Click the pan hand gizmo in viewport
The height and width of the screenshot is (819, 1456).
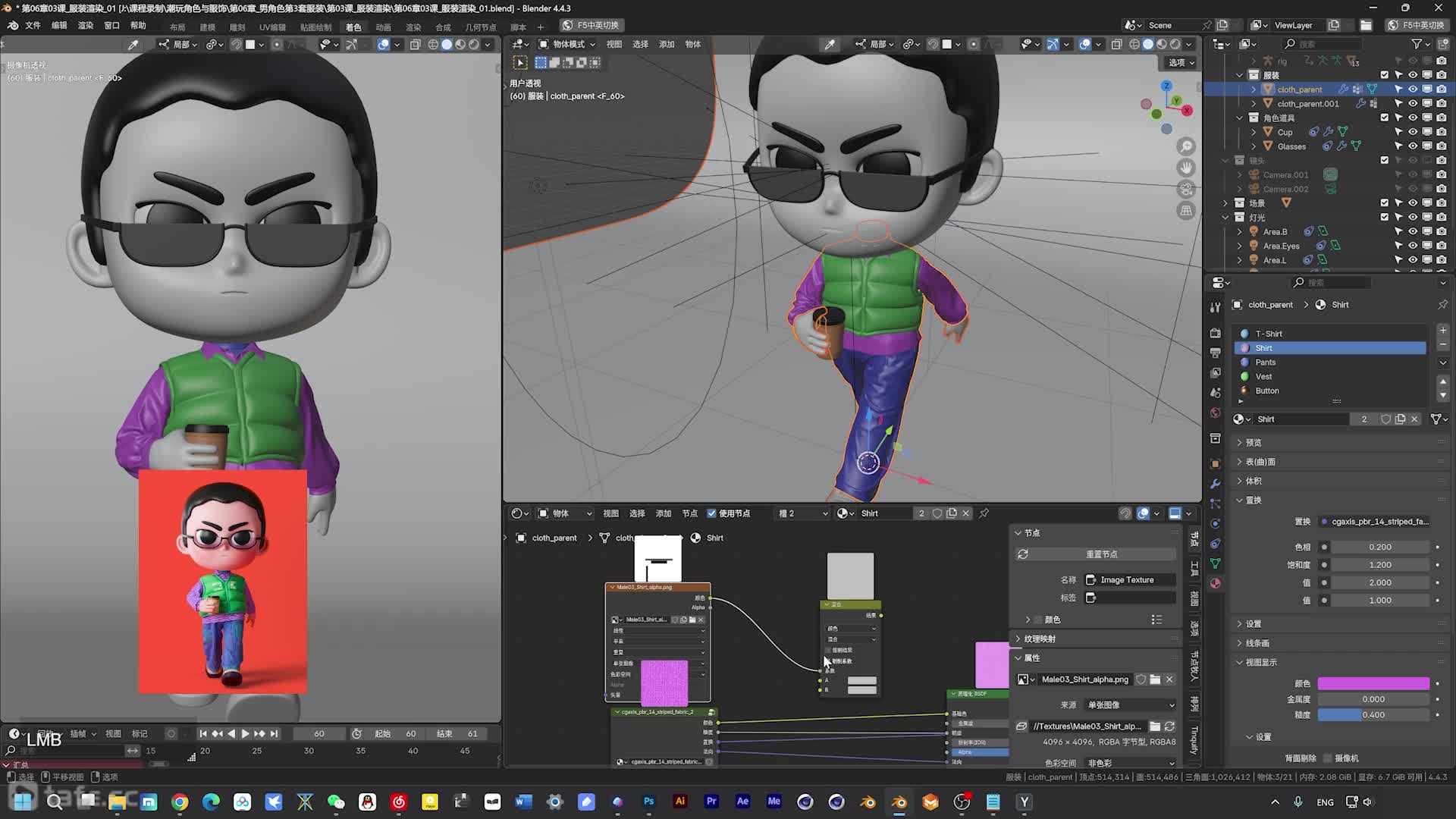tap(1186, 168)
